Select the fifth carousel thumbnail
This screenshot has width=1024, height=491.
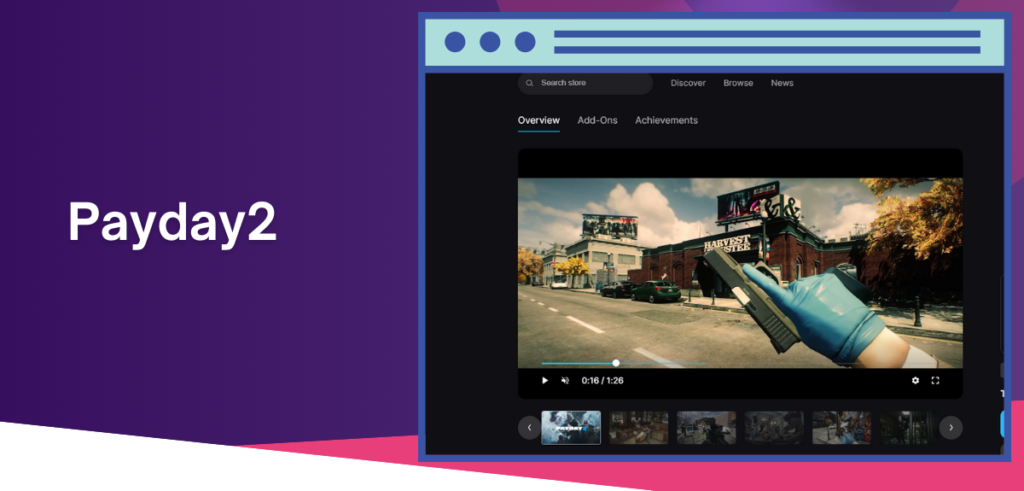click(842, 428)
